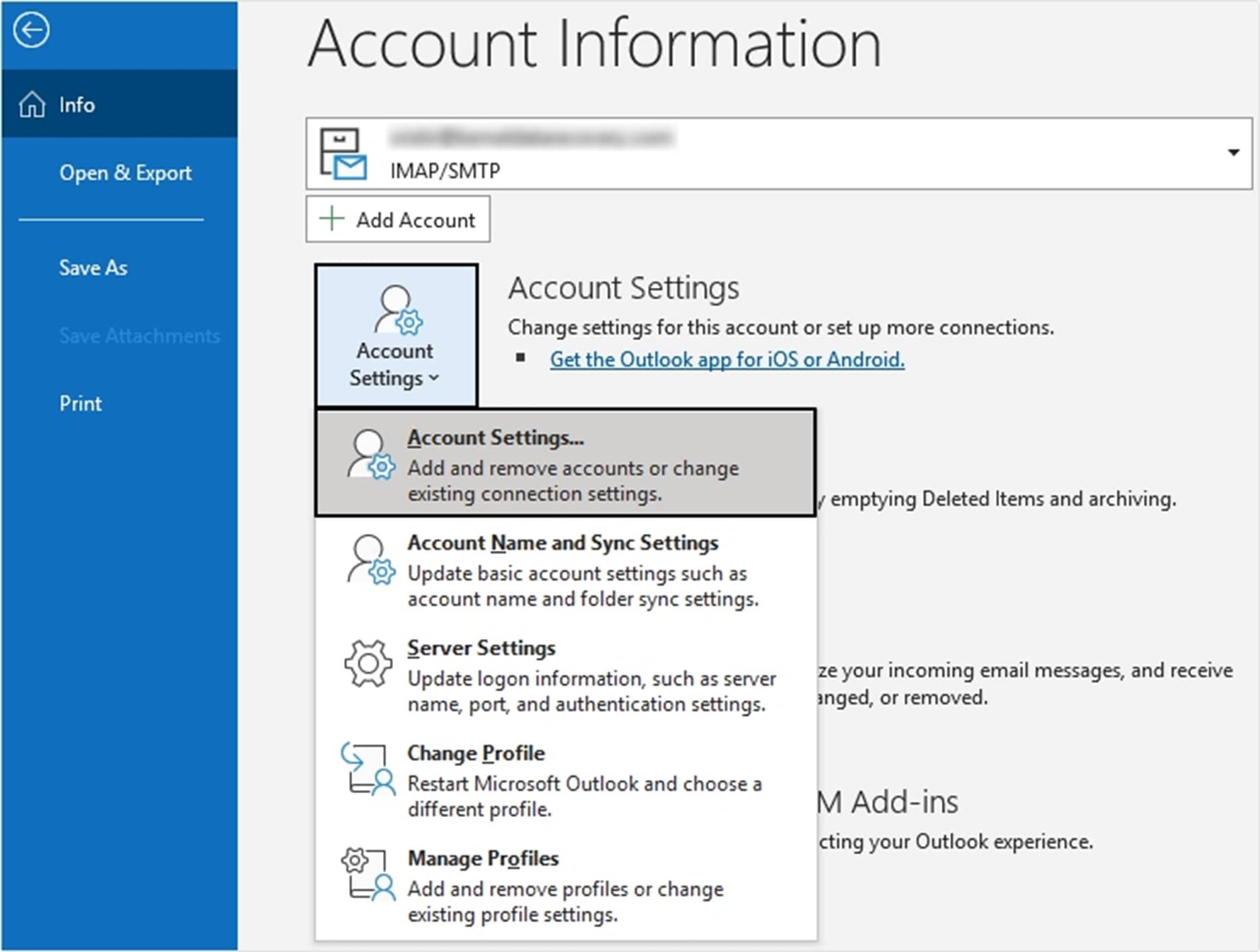
Task: Click the icon beside Account Settings... menu entry
Action: [371, 455]
